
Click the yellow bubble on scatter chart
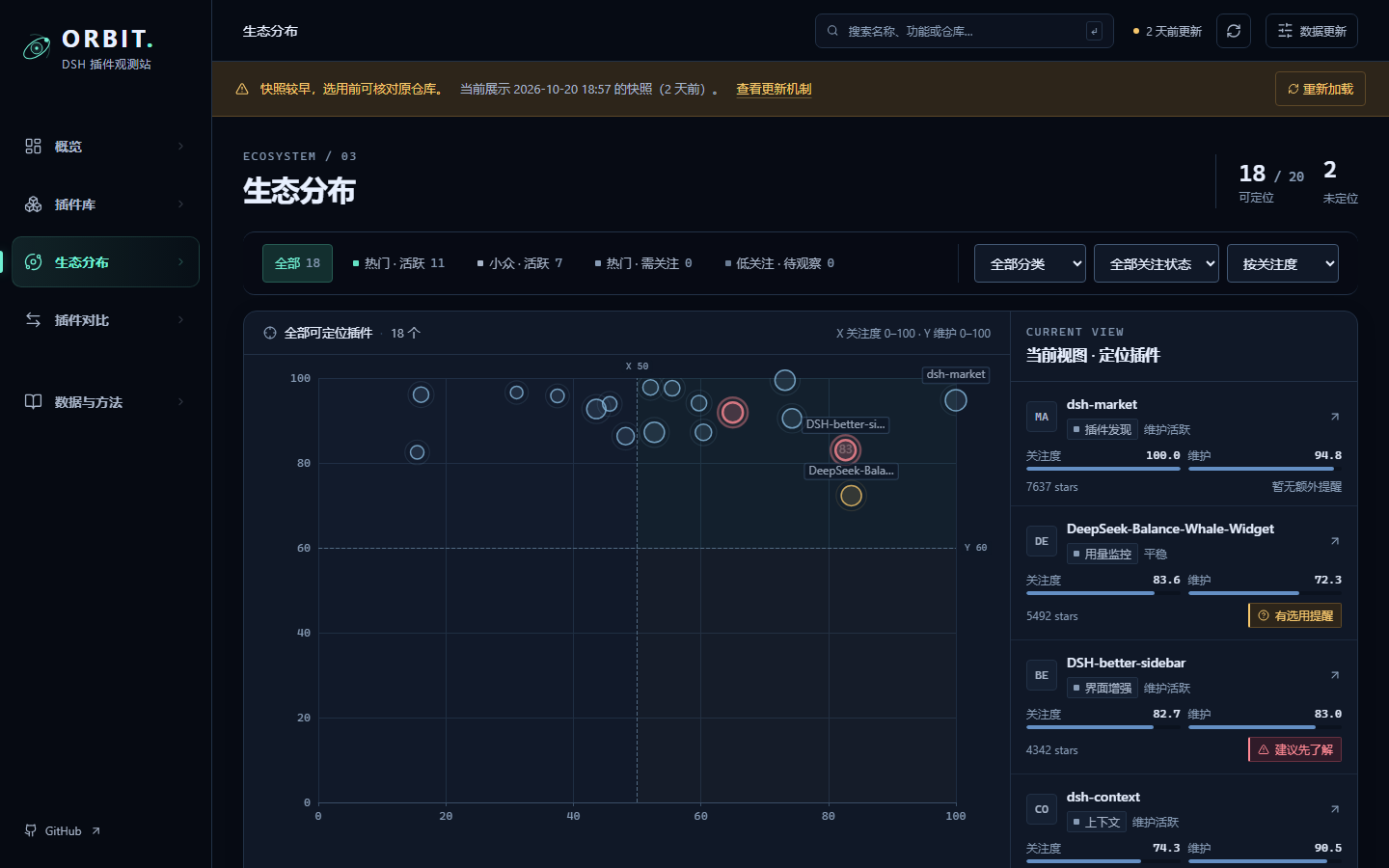click(851, 496)
